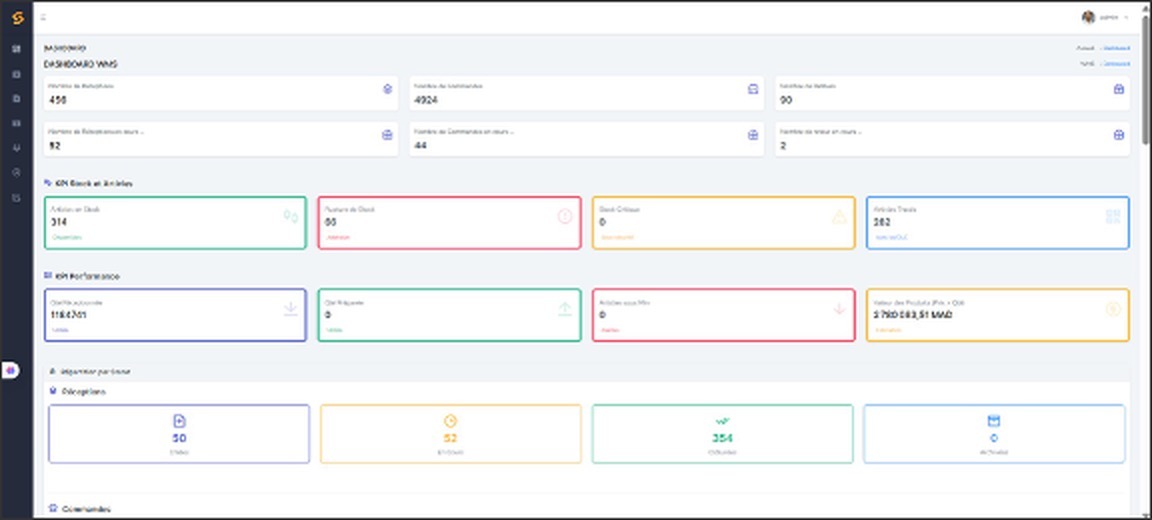This screenshot has height=520, width=1152.
Task: Open the admin user dropdown
Action: tap(1105, 17)
